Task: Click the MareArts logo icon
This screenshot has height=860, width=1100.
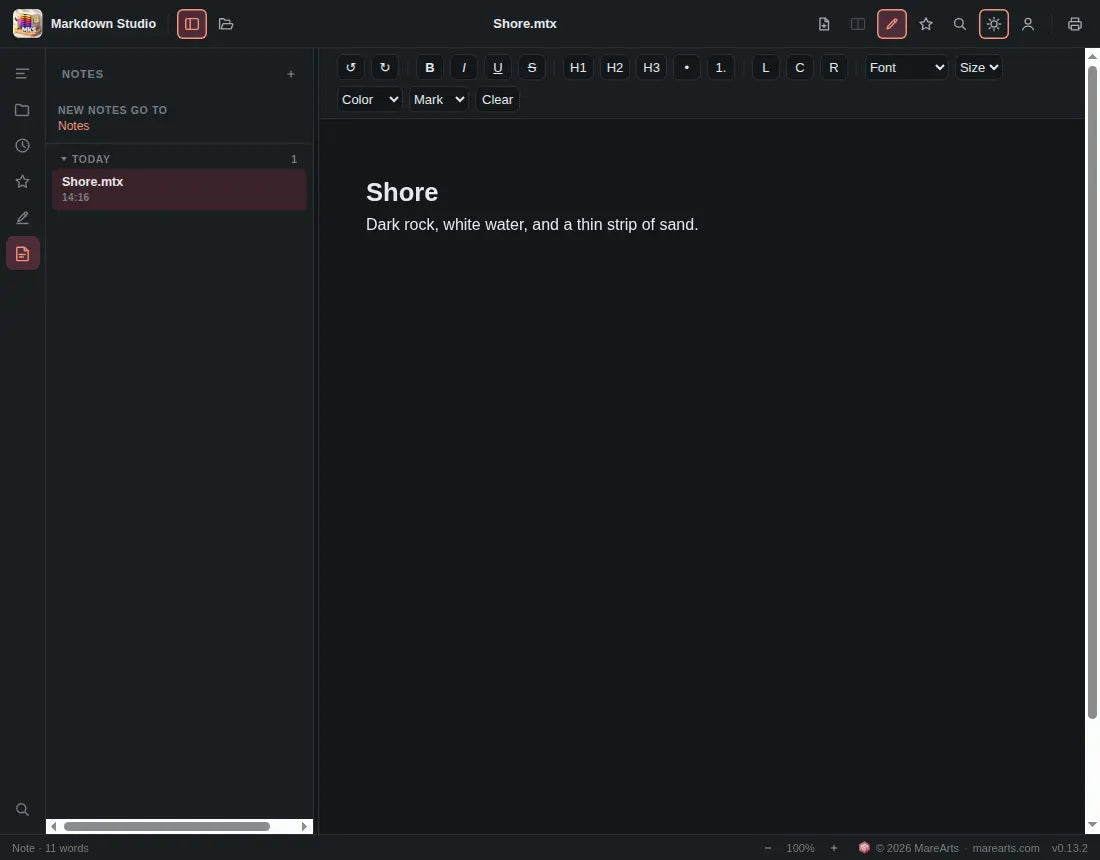Action: pyautogui.click(x=864, y=847)
